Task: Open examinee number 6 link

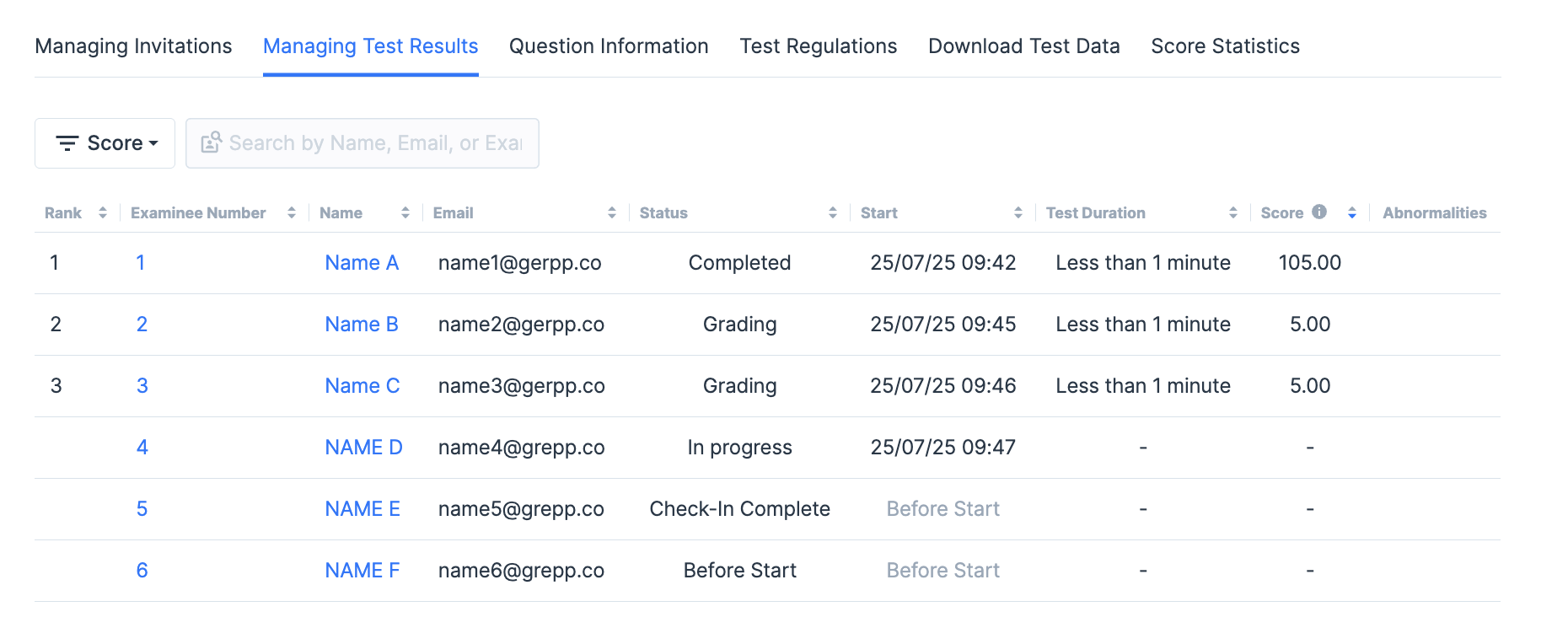Action: [142, 571]
